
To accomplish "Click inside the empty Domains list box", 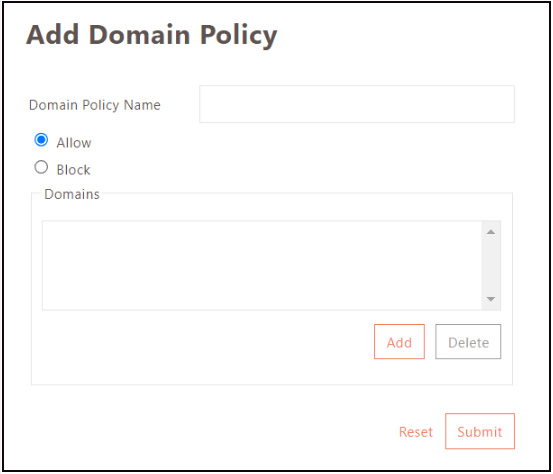I will 262,266.
